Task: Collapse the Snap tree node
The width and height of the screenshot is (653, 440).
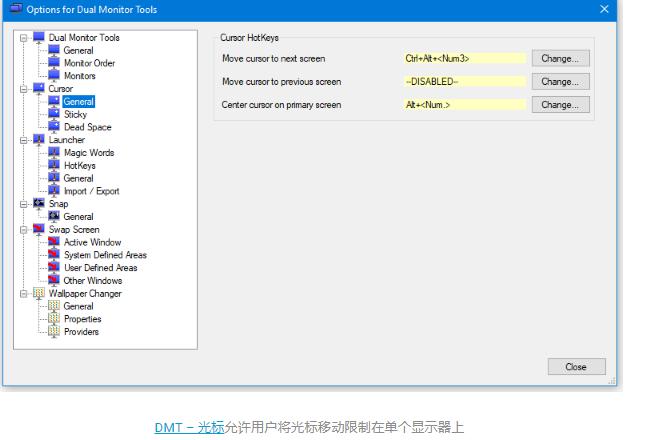Action: (x=24, y=204)
